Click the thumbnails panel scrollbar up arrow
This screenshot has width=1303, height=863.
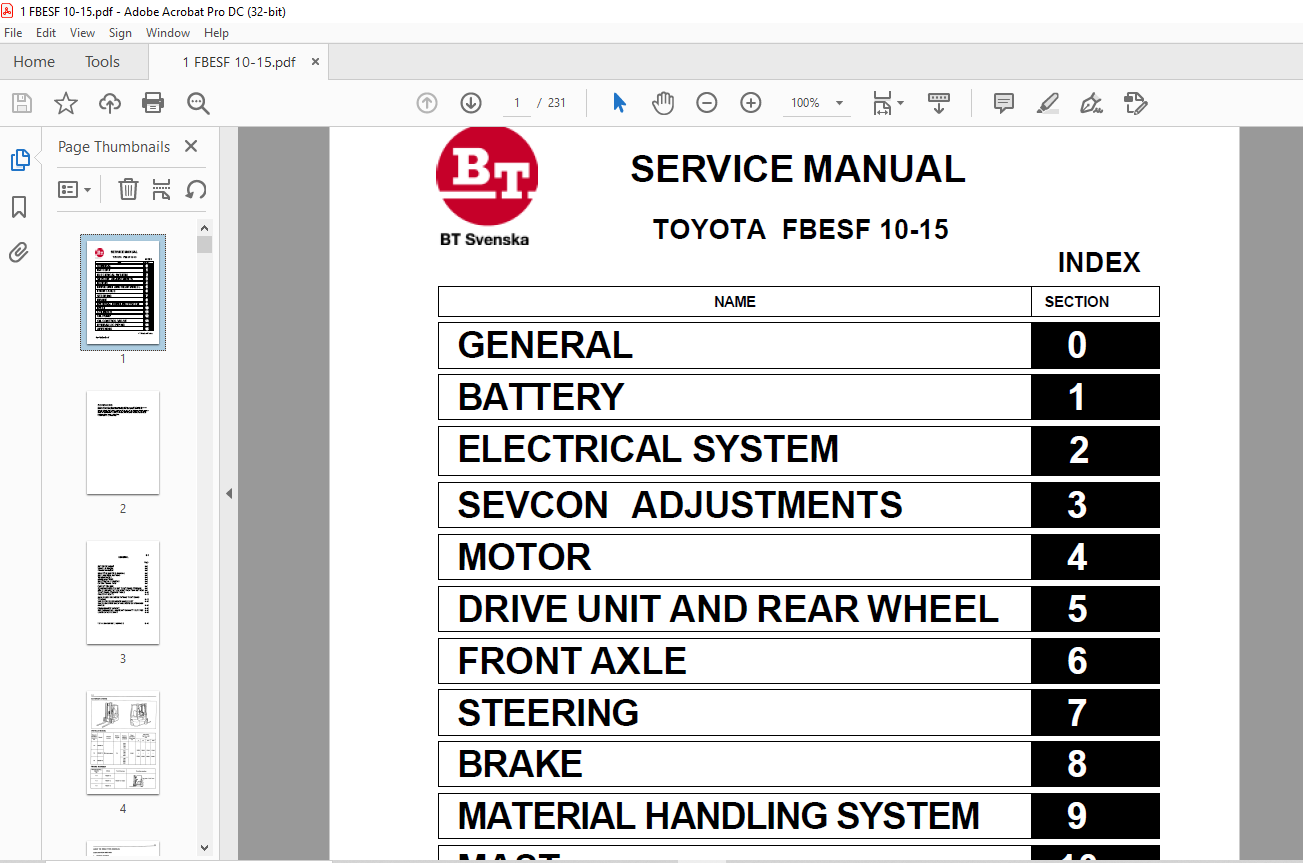click(204, 228)
